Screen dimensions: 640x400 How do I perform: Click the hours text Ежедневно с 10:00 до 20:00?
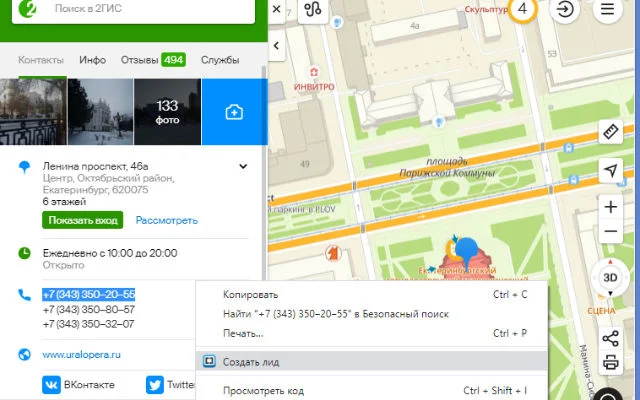pos(110,253)
